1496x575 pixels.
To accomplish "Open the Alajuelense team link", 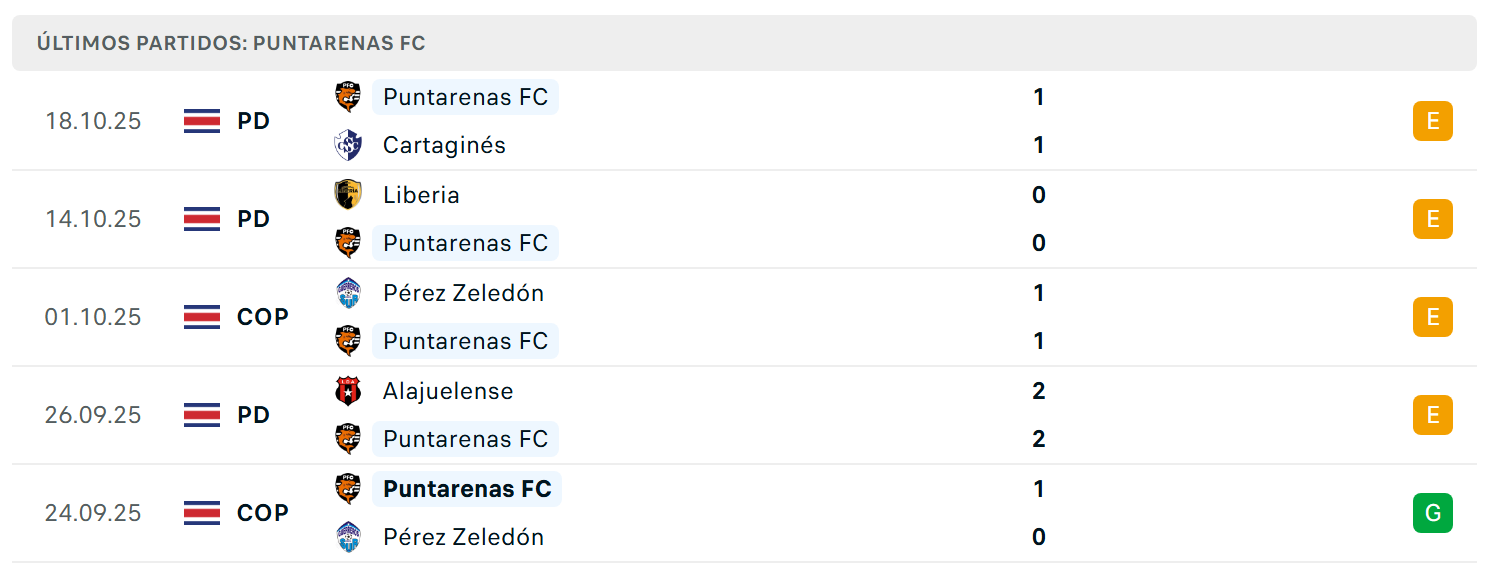I will click(x=448, y=391).
